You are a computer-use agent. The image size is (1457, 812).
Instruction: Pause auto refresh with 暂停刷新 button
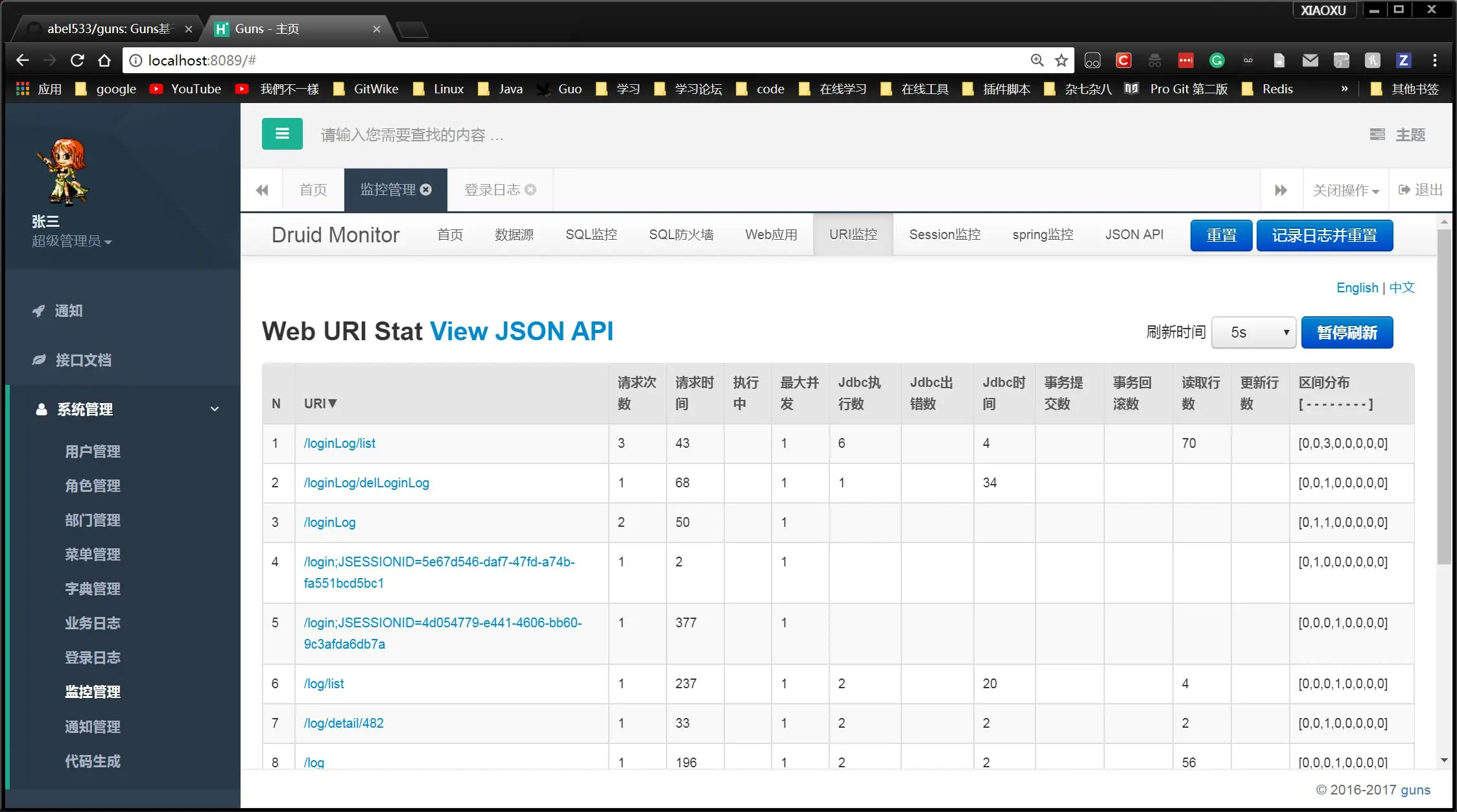coord(1347,332)
